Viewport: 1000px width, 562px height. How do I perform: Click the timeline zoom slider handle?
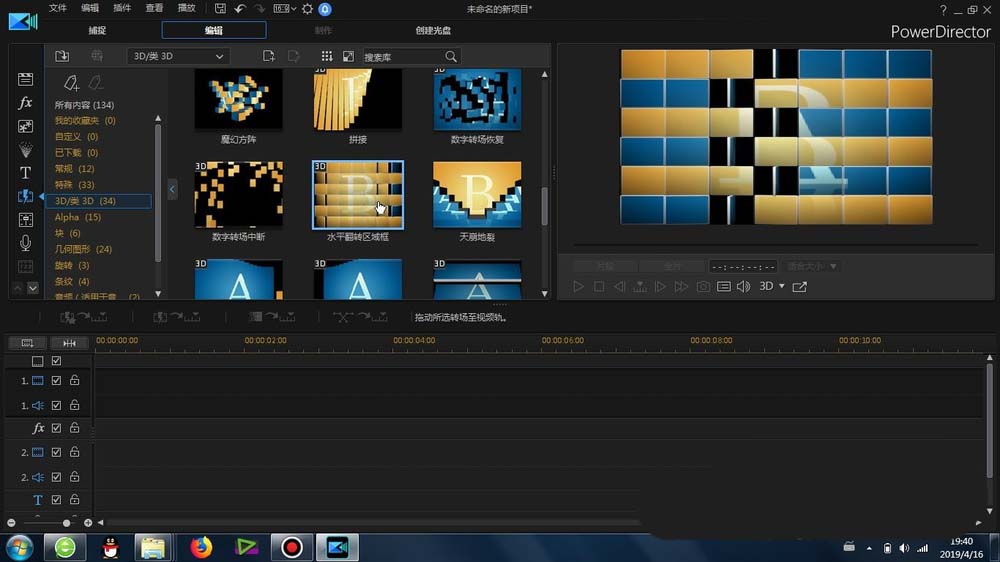click(x=67, y=523)
